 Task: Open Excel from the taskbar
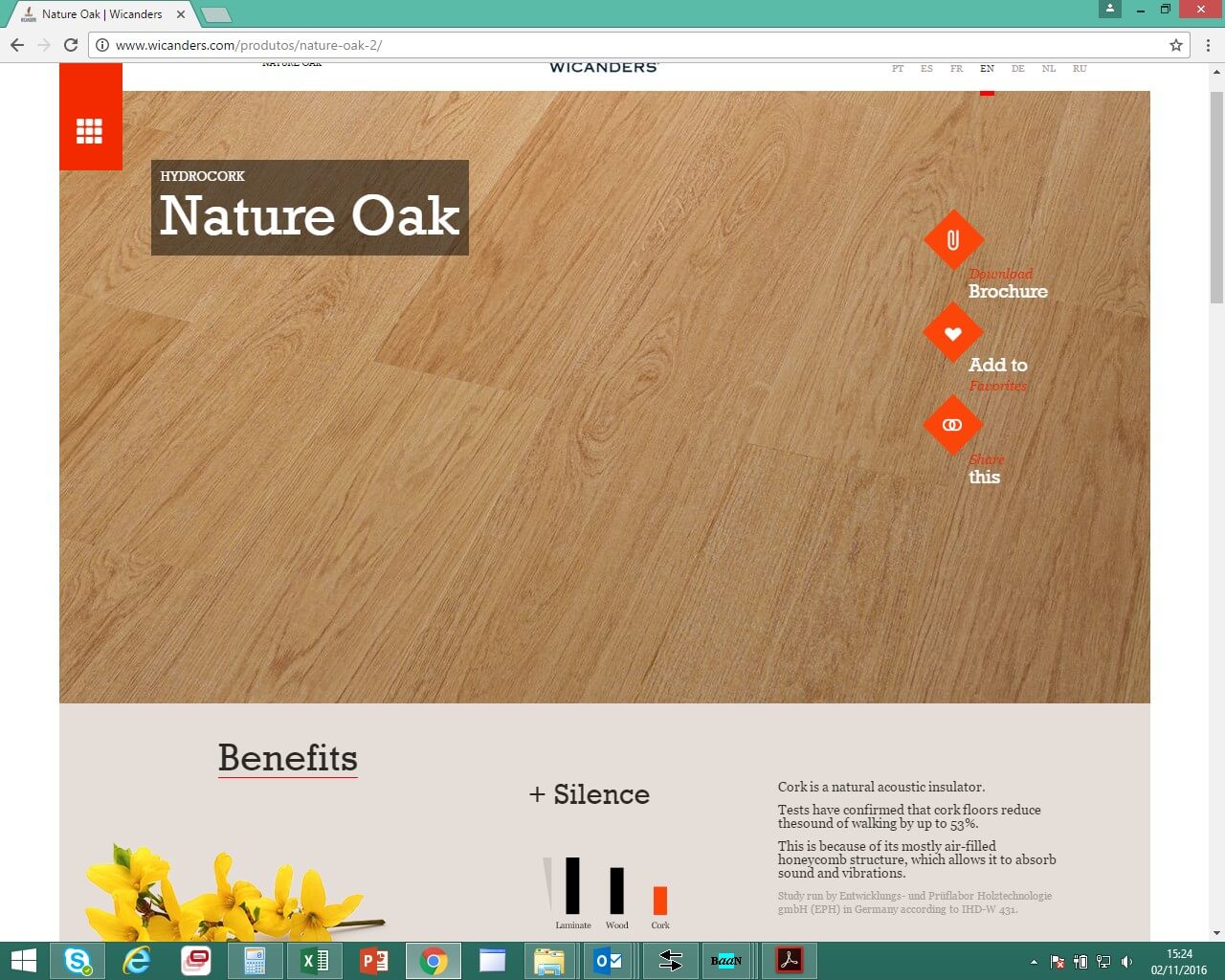(x=314, y=961)
